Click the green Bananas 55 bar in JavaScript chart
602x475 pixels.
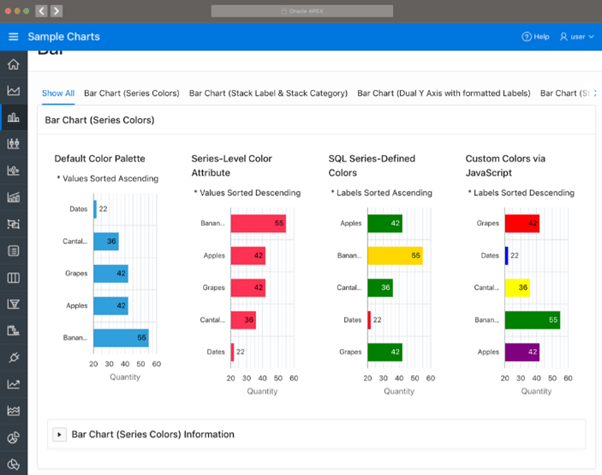[533, 320]
